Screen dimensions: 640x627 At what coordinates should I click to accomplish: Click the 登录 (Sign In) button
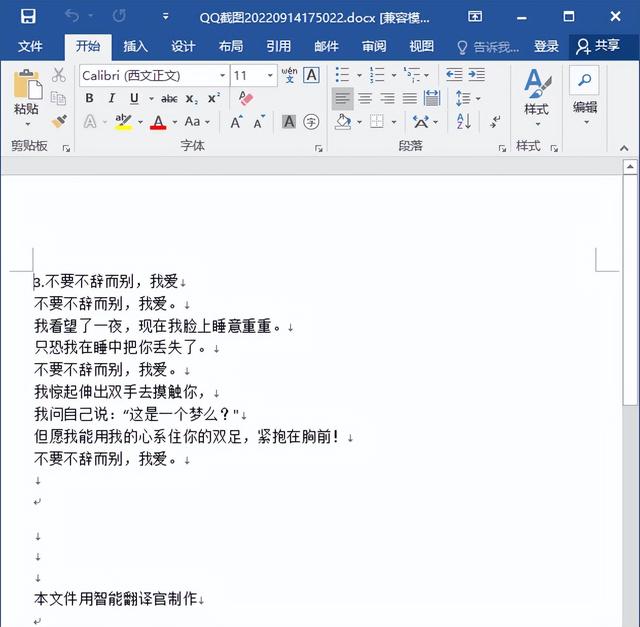click(x=547, y=47)
